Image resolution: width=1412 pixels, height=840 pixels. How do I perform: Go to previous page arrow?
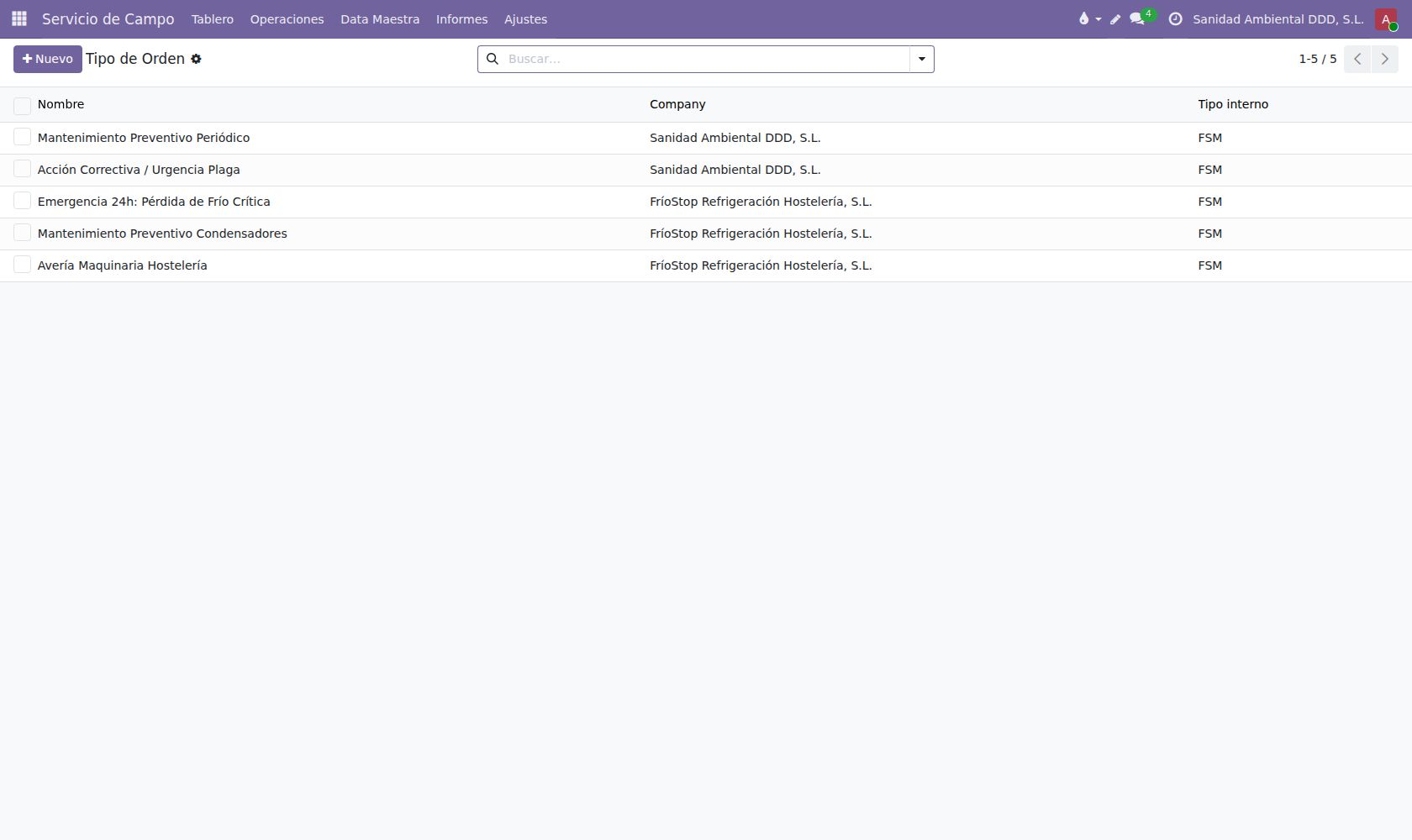coord(1357,59)
